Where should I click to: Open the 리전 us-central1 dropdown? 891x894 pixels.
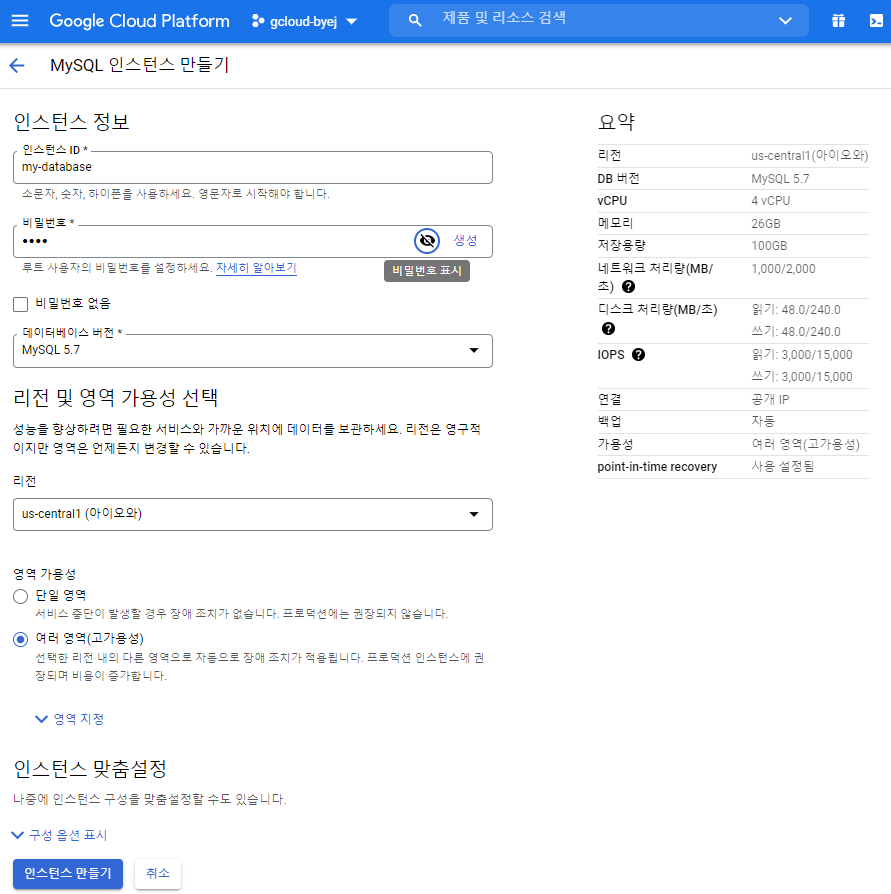[253, 514]
